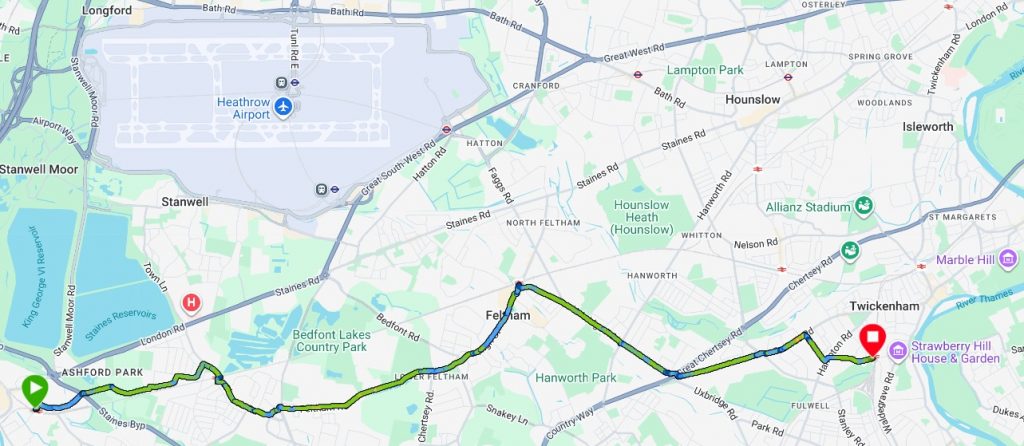Click the red route end stop marker
The width and height of the screenshot is (1024, 446).
pyautogui.click(x=872, y=340)
